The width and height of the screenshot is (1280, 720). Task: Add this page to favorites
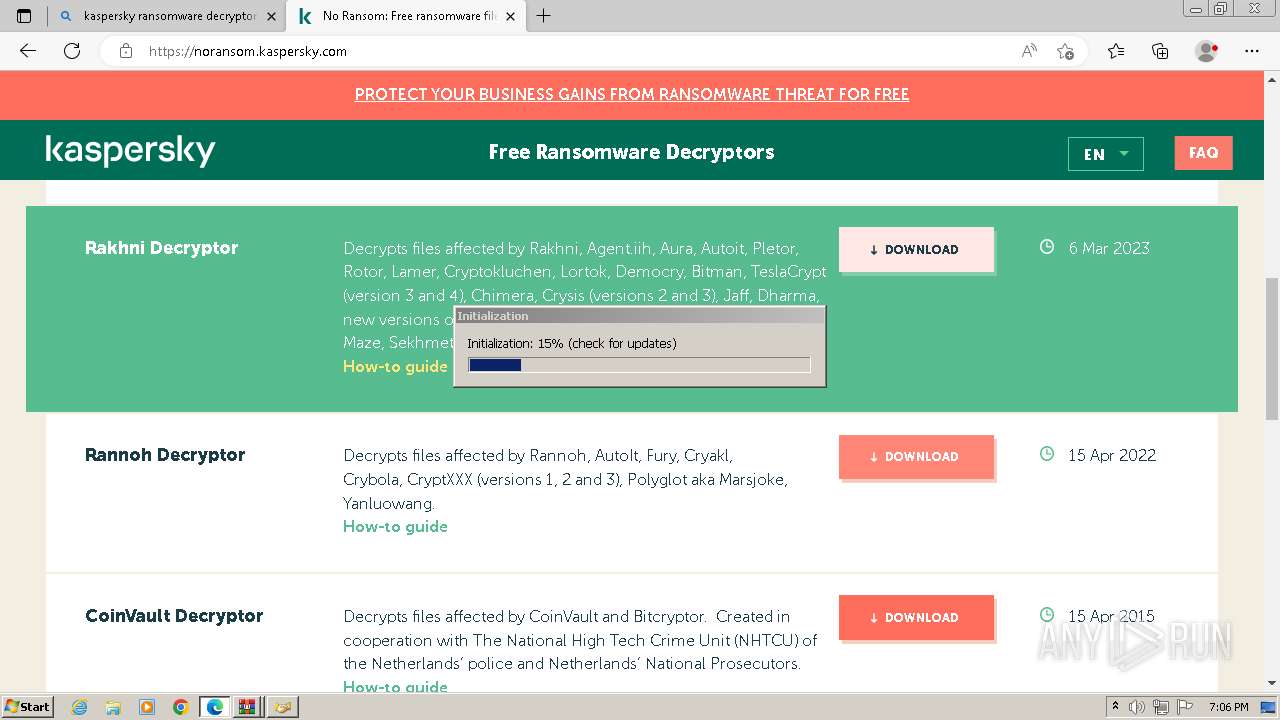click(1065, 51)
